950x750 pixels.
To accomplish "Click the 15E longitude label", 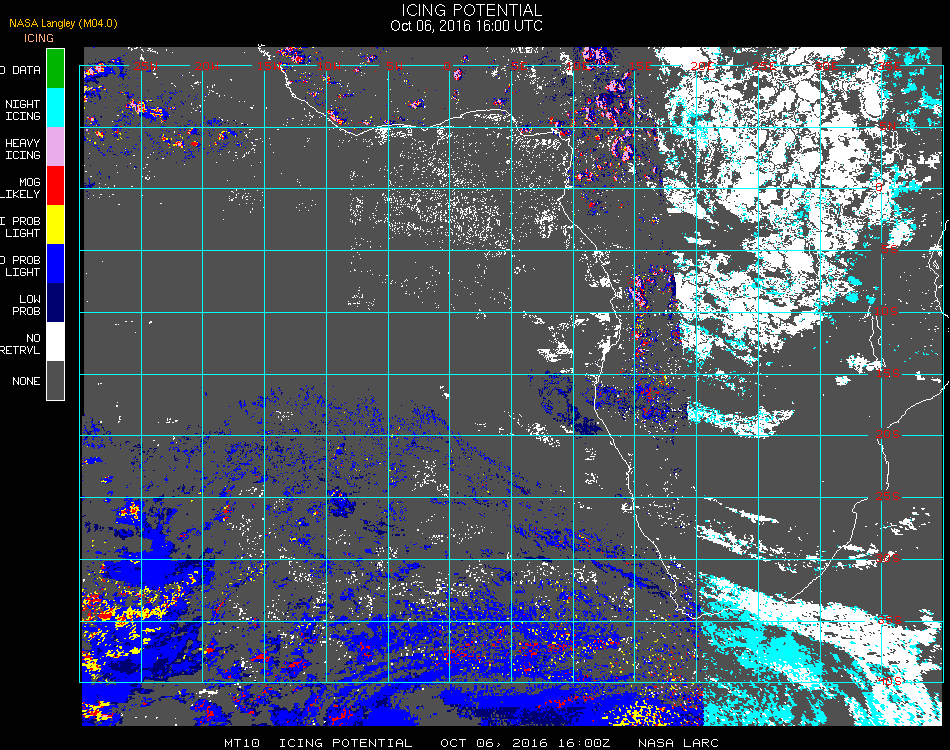I will click(640, 65).
